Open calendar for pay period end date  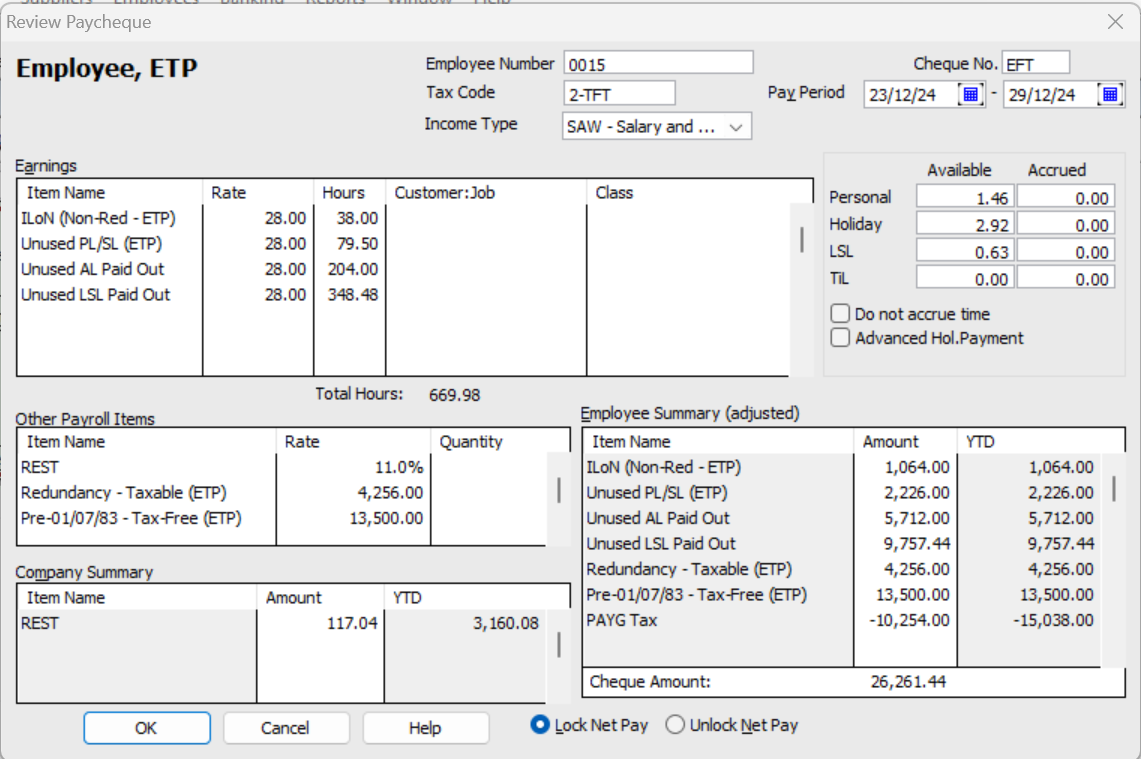click(1110, 95)
